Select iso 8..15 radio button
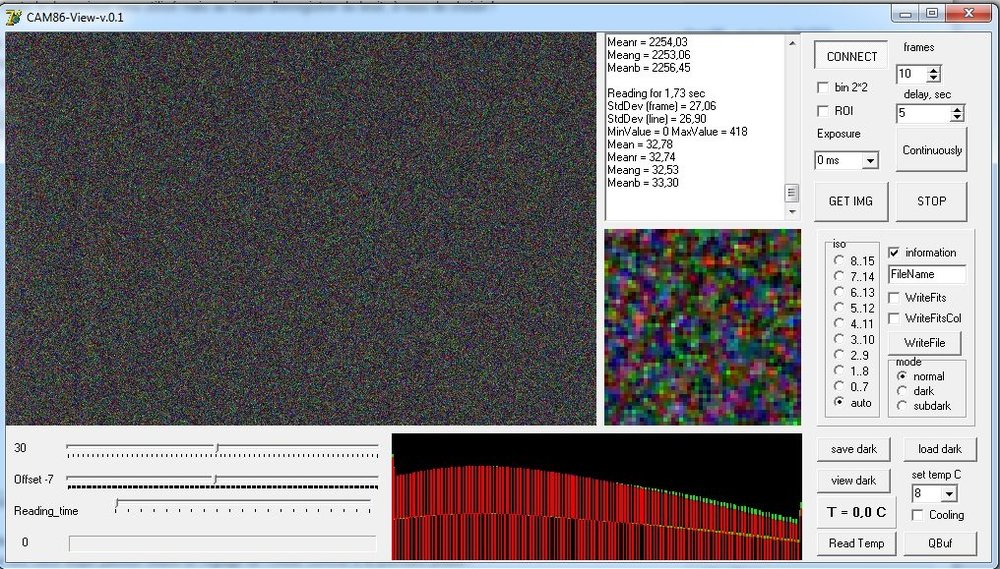The height and width of the screenshot is (569, 1000). tap(839, 260)
